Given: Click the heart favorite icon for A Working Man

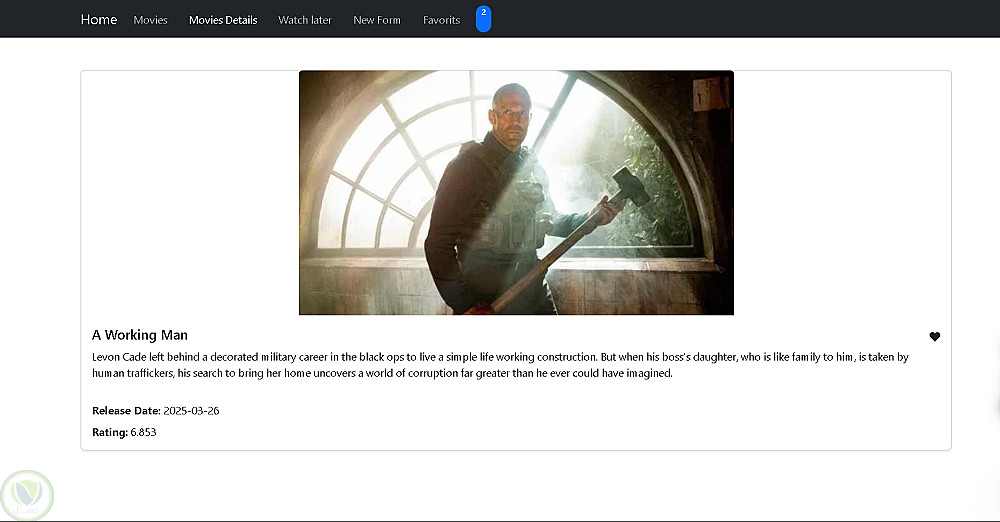Looking at the screenshot, I should coord(934,336).
